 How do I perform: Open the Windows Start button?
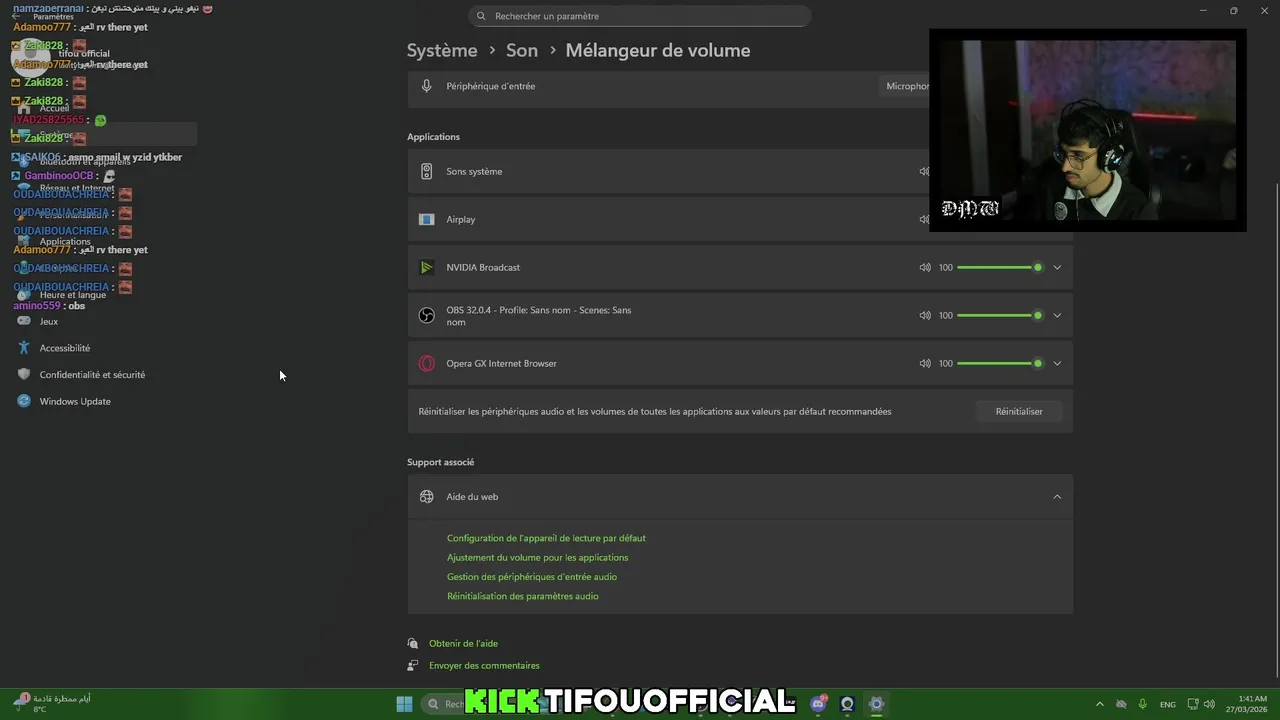coord(404,704)
